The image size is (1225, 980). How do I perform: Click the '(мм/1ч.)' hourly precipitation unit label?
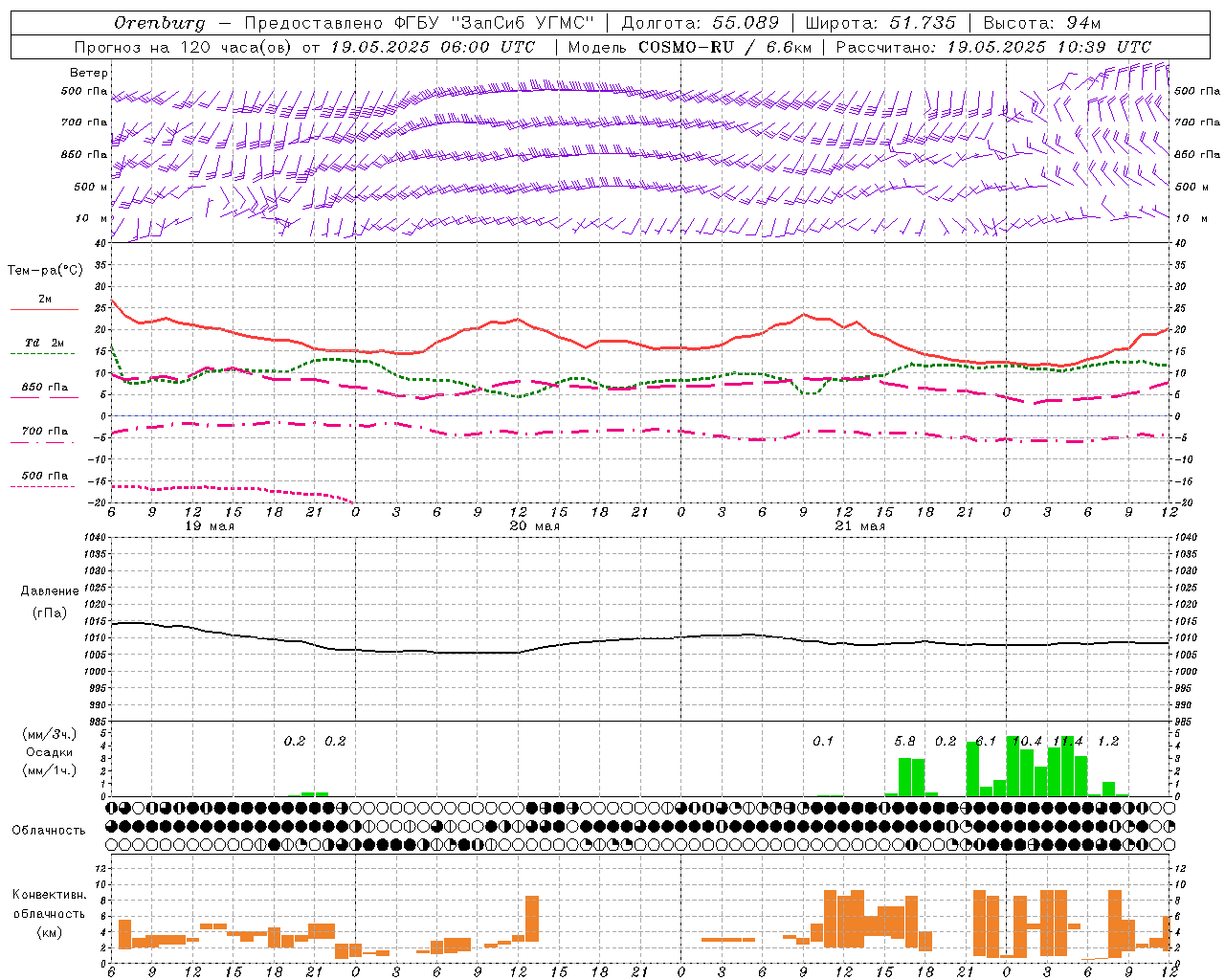(x=50, y=770)
